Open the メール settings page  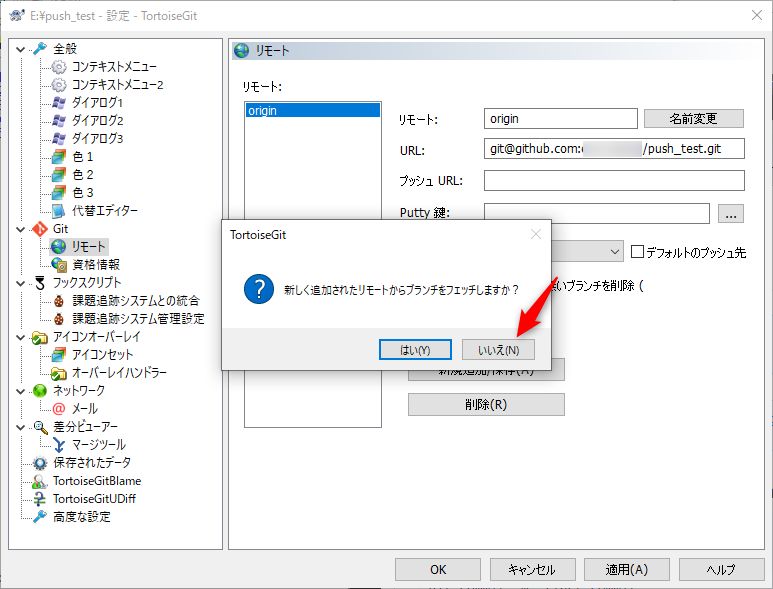point(85,409)
